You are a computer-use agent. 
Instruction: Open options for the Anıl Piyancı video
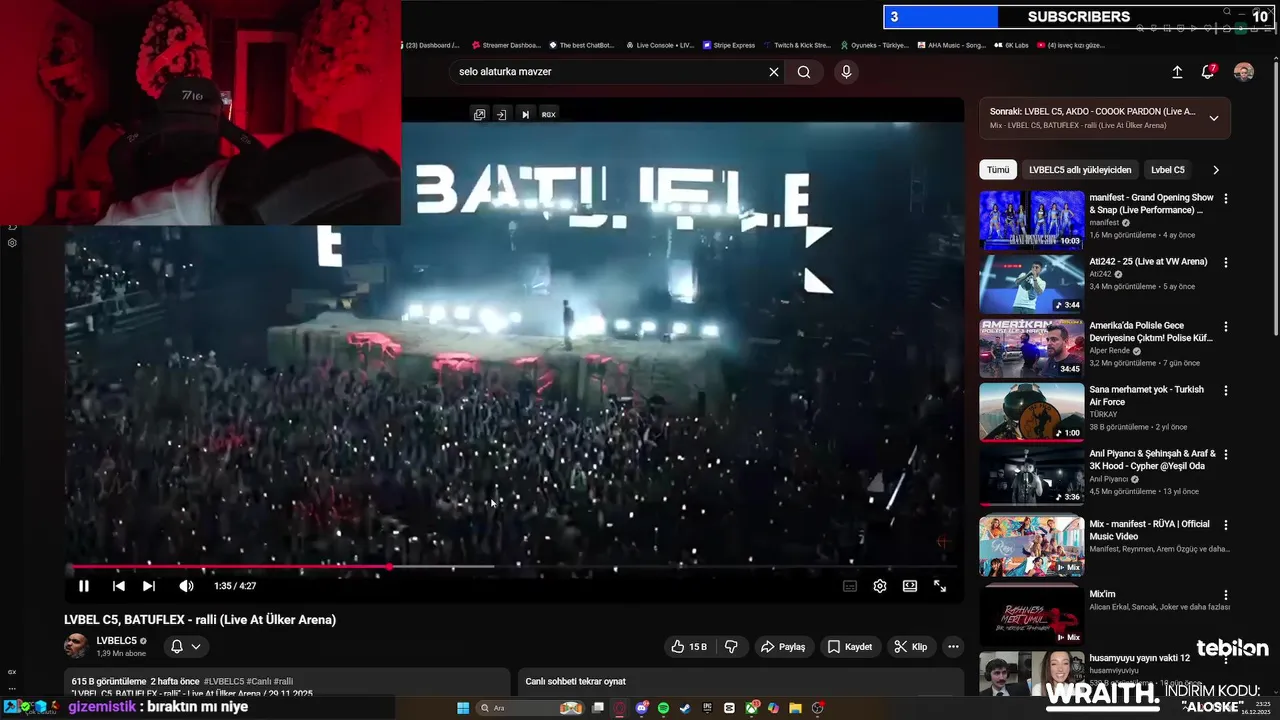point(1226,454)
